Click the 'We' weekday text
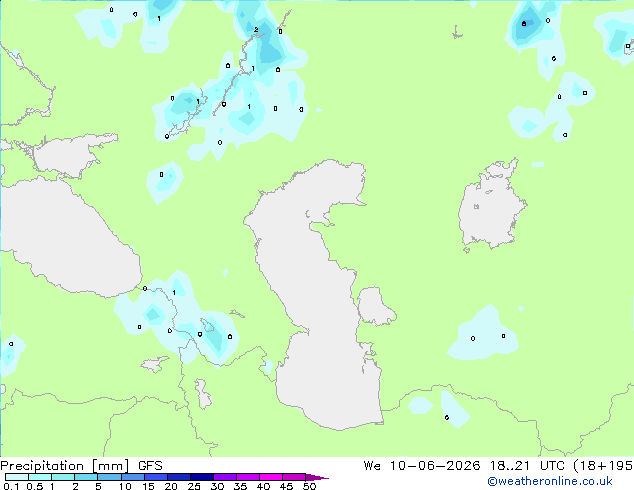 coord(372,466)
